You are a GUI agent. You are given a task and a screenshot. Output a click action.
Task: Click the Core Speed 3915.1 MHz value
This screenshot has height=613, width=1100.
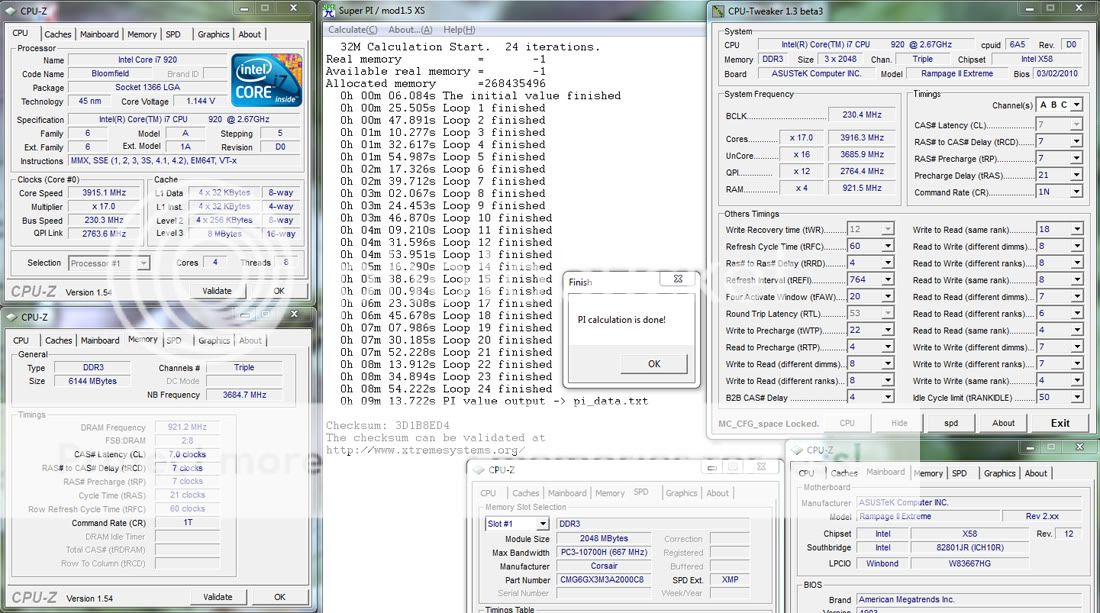[105, 192]
